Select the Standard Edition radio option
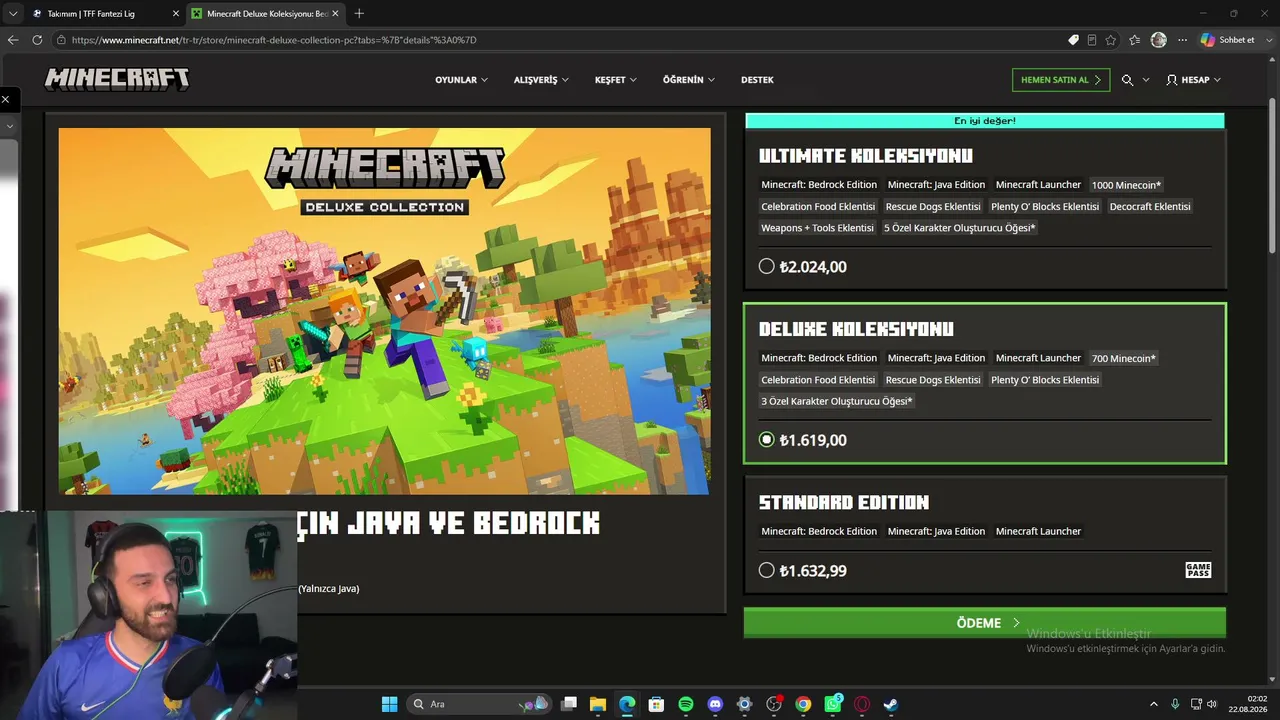This screenshot has height=720, width=1280. pos(767,570)
